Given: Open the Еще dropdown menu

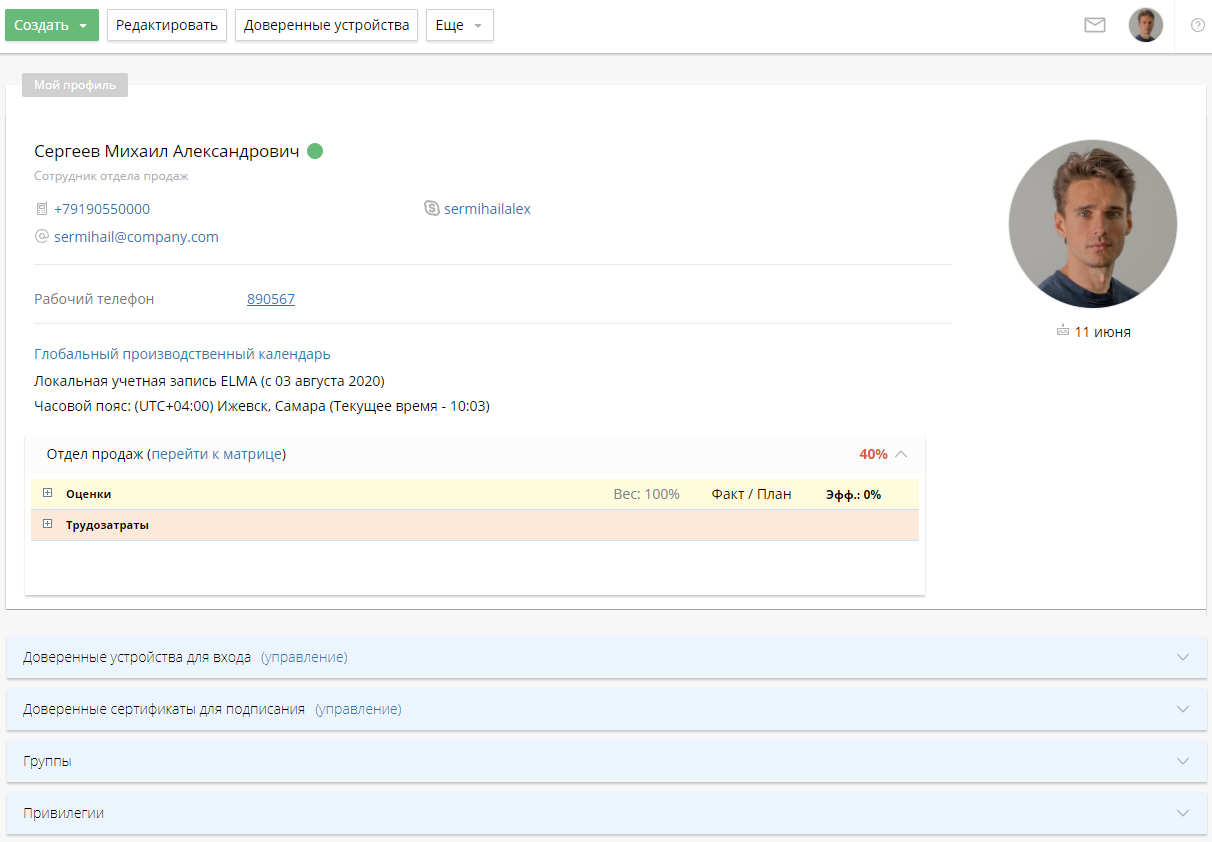Looking at the screenshot, I should [x=459, y=25].
